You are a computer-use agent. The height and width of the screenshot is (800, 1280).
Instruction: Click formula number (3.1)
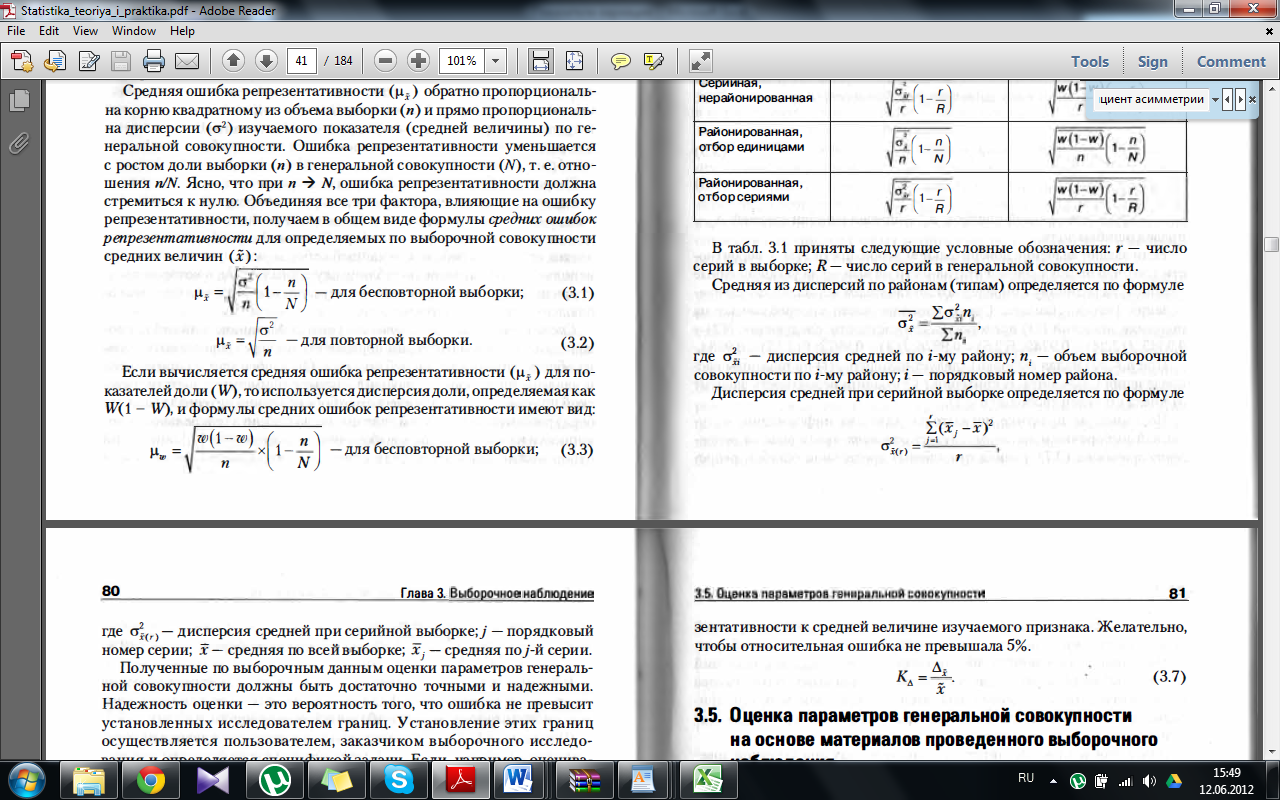[x=579, y=294]
